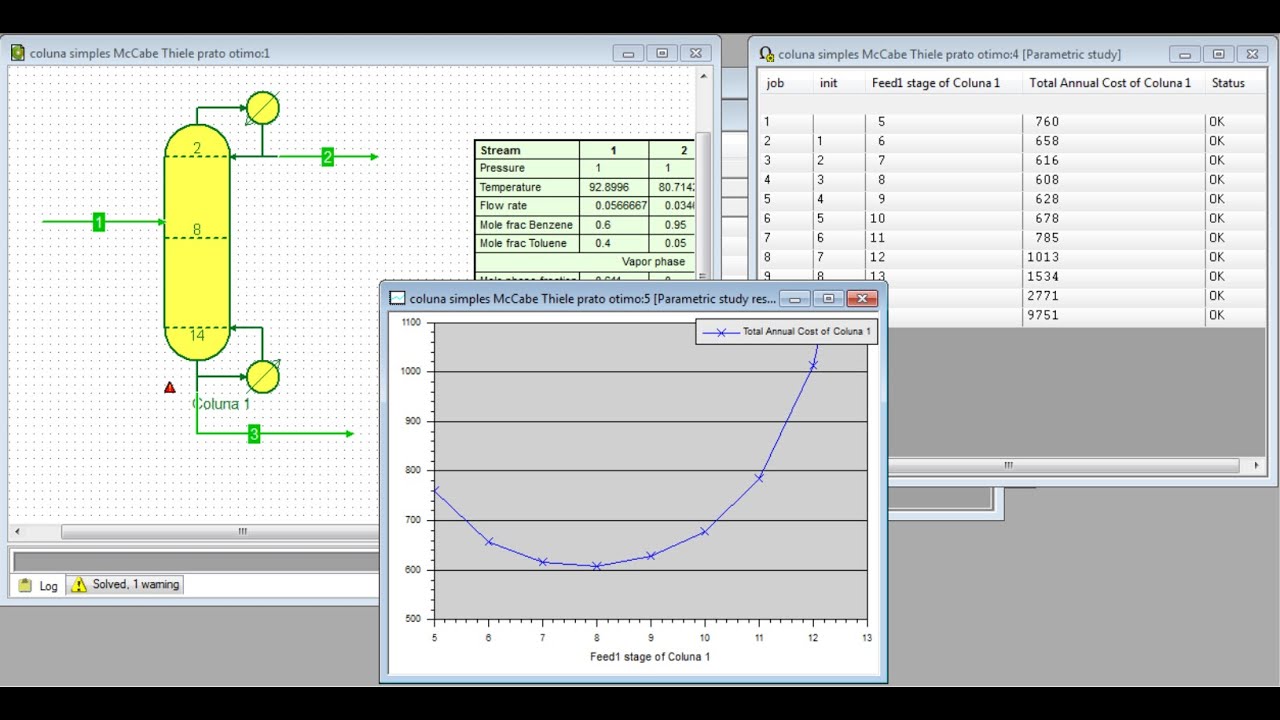Click the 'Pressure' row label
The image size is (1280, 720).
coord(502,168)
